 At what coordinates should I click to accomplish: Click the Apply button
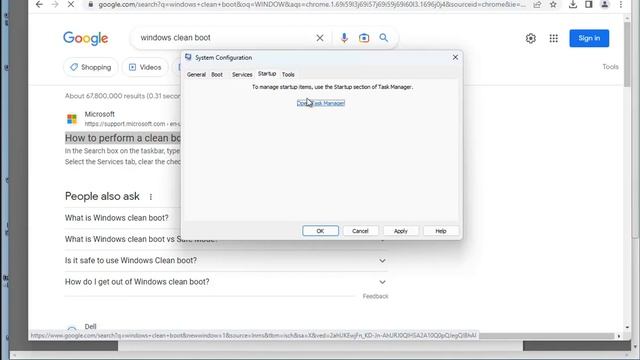pyautogui.click(x=401, y=231)
